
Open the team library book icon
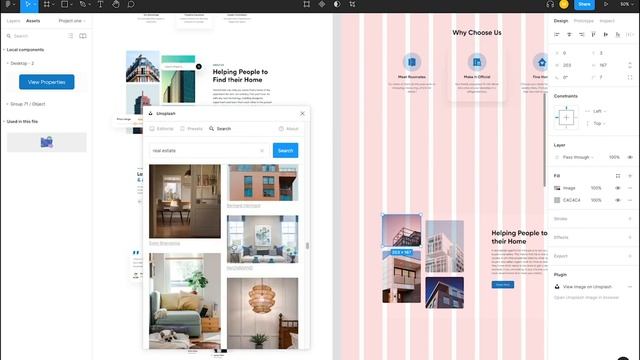pyautogui.click(x=83, y=36)
